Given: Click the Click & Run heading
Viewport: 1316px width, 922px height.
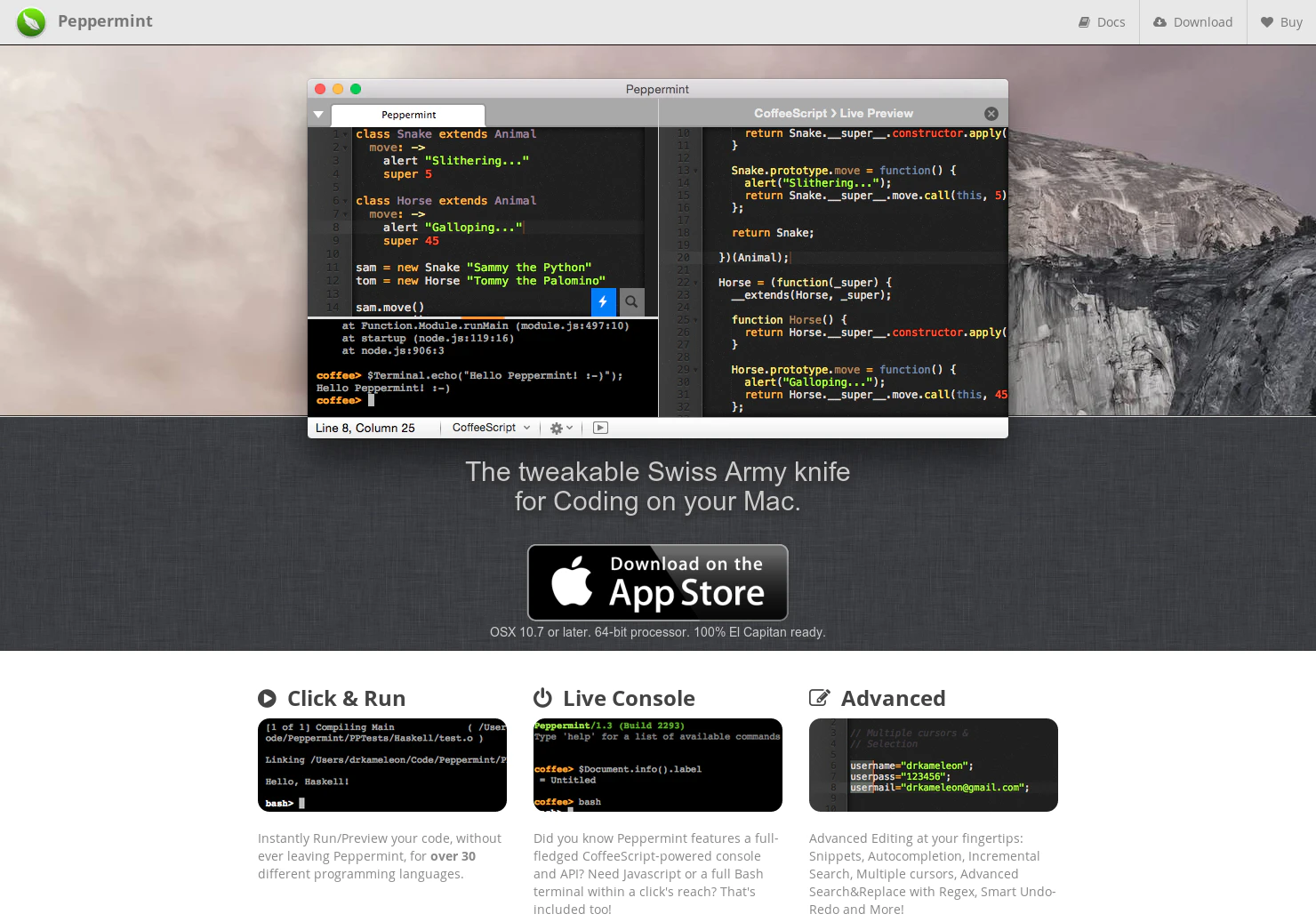Looking at the screenshot, I should pyautogui.click(x=346, y=698).
